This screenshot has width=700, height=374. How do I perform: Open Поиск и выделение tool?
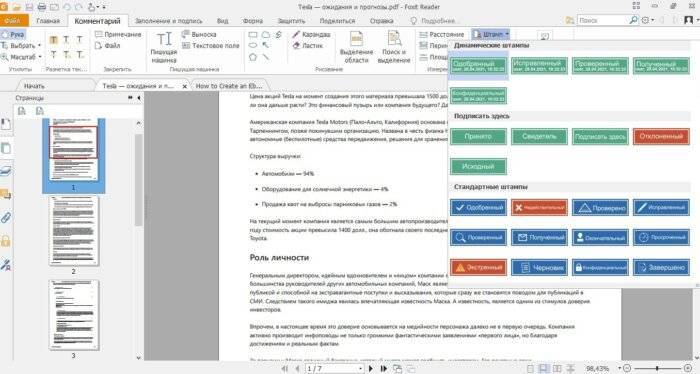394,47
